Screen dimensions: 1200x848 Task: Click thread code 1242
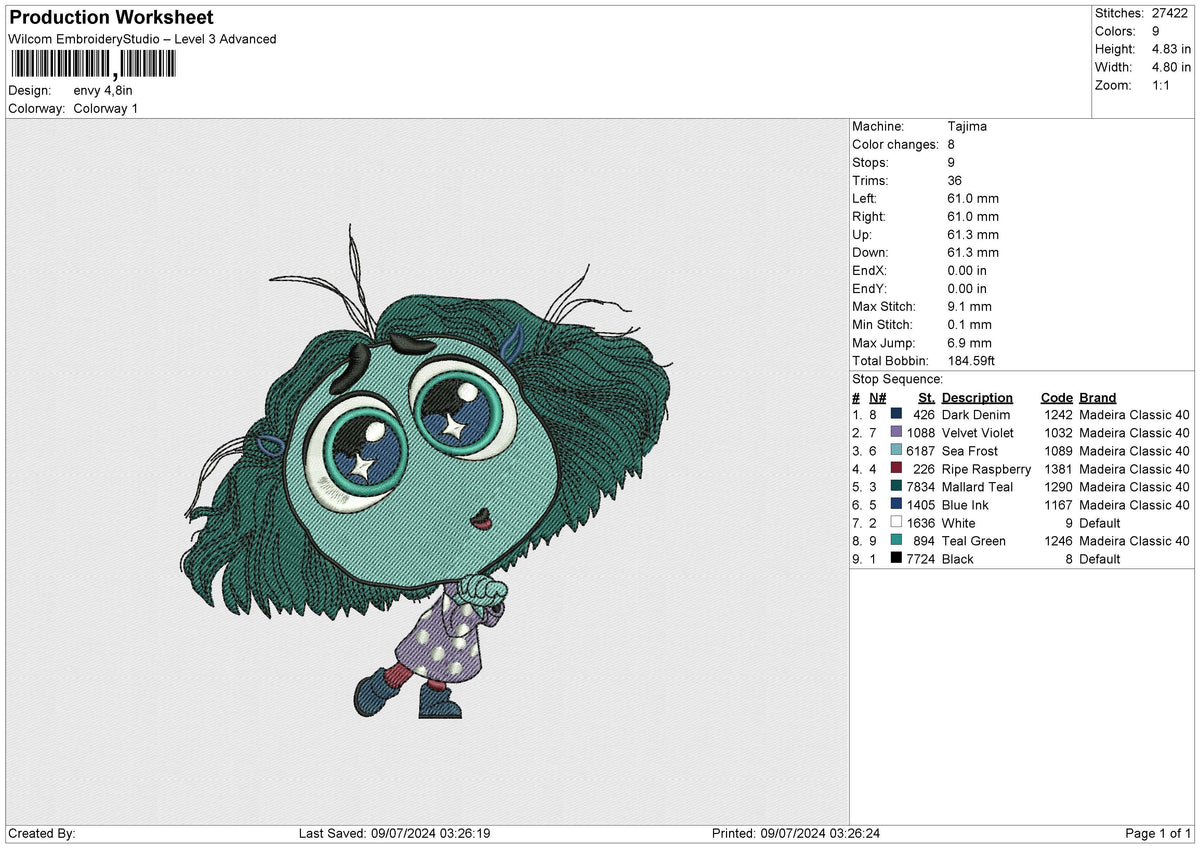1059,414
